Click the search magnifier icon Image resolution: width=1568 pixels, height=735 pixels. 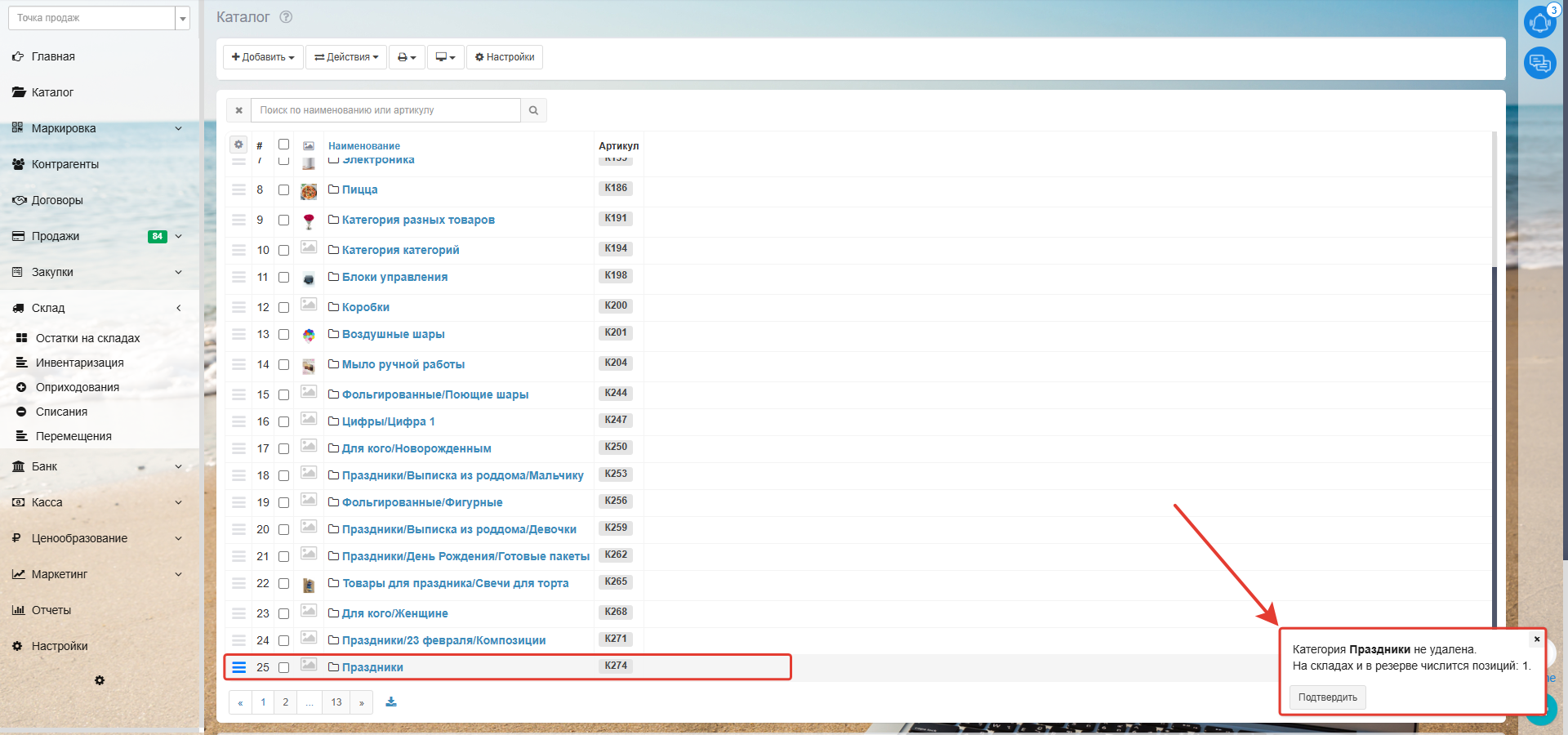click(533, 110)
